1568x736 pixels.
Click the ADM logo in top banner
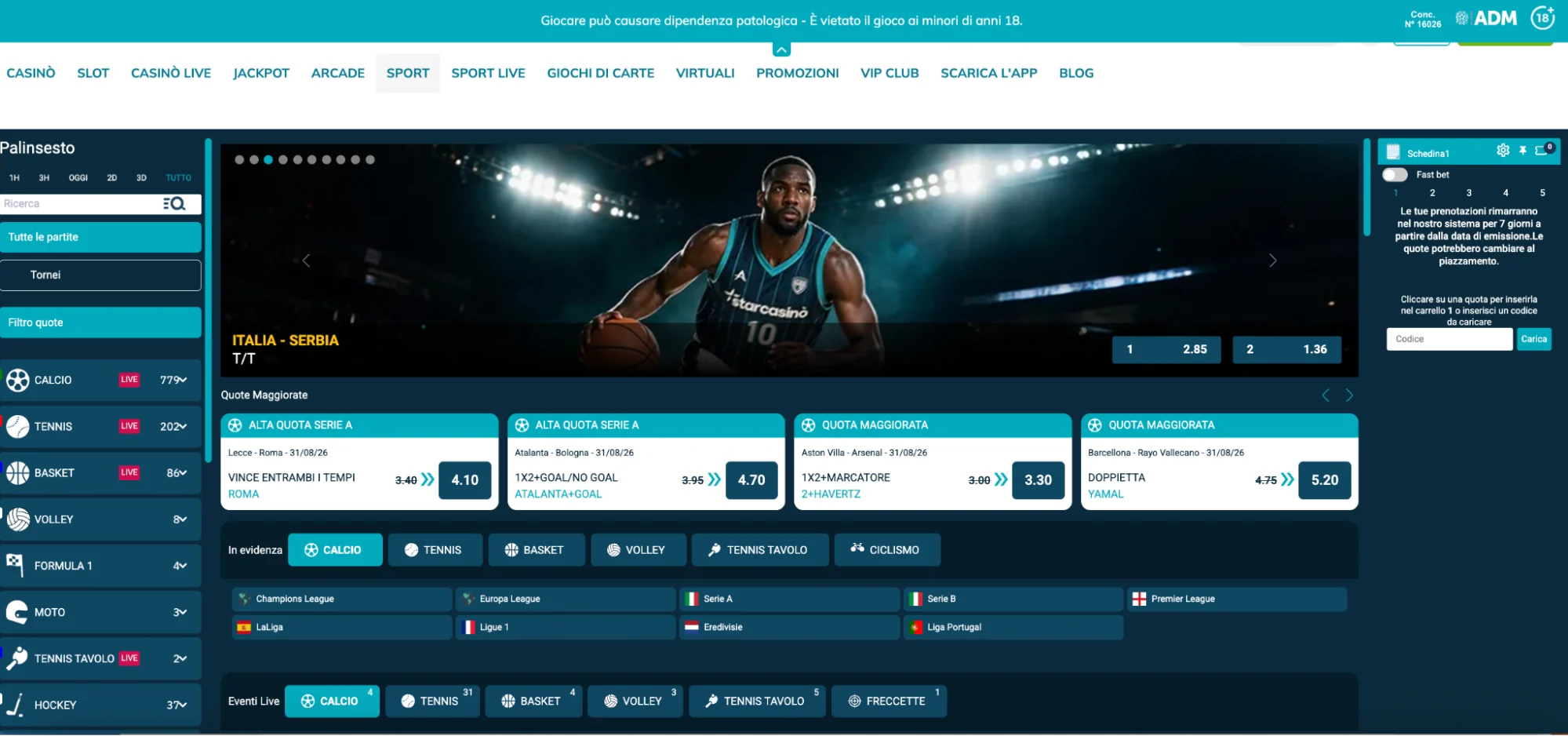(1486, 18)
